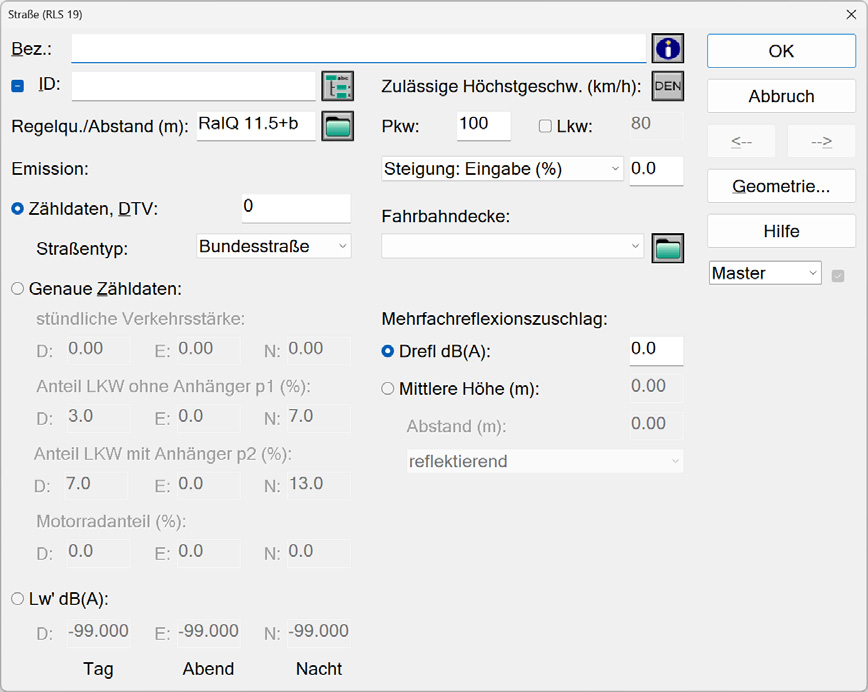
Task: Click Lw' E field showing -99.000
Action: [x=209, y=633]
